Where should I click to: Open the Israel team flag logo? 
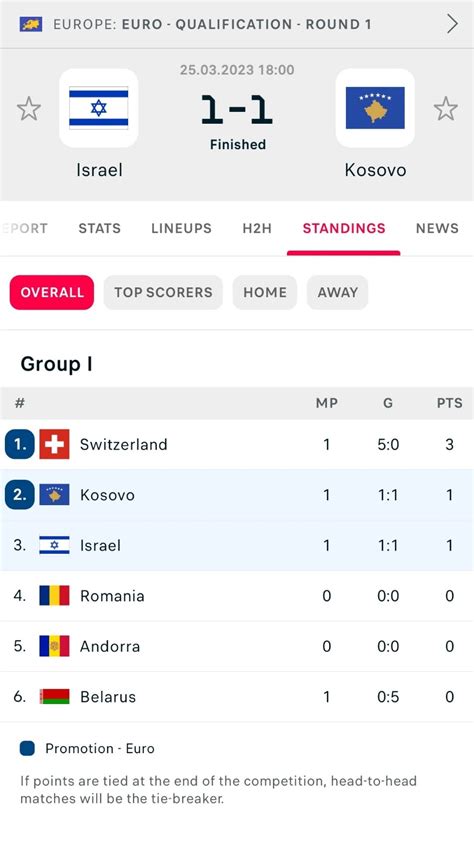99,108
